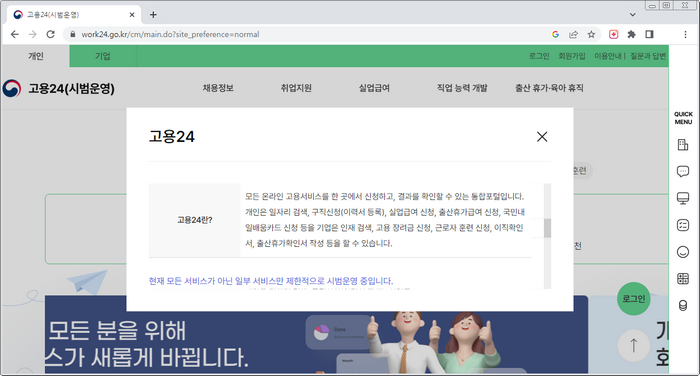Screen dimensions: 700x376
Task: Click the checklist icon in quick menu
Action: coord(683,225)
